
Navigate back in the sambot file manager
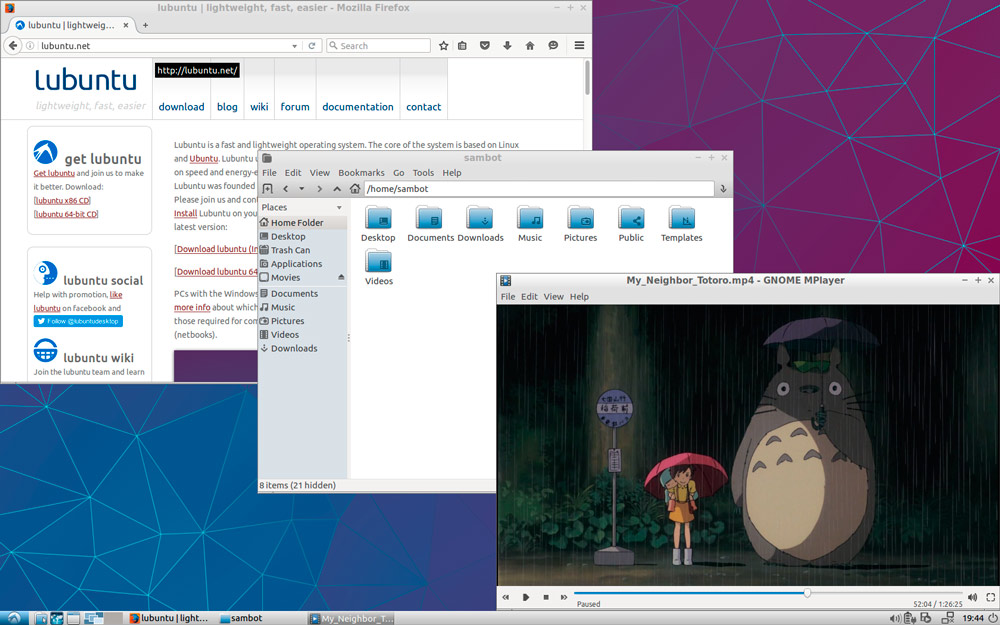(286, 189)
